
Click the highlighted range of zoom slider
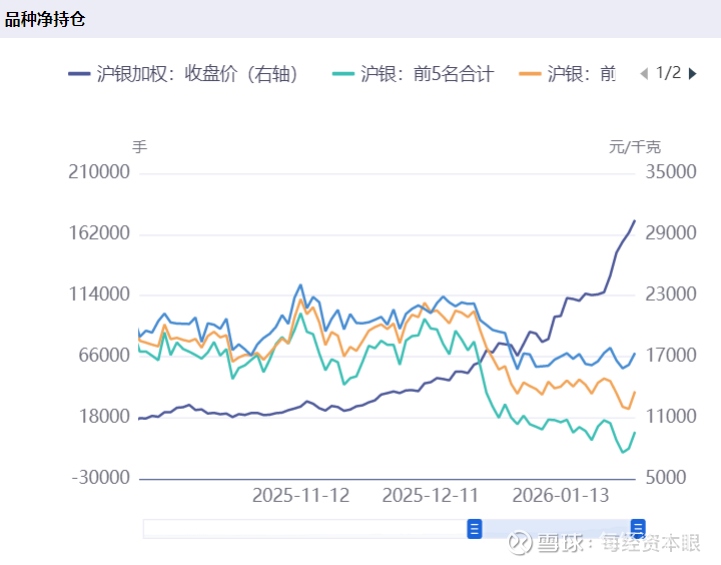[556, 528]
